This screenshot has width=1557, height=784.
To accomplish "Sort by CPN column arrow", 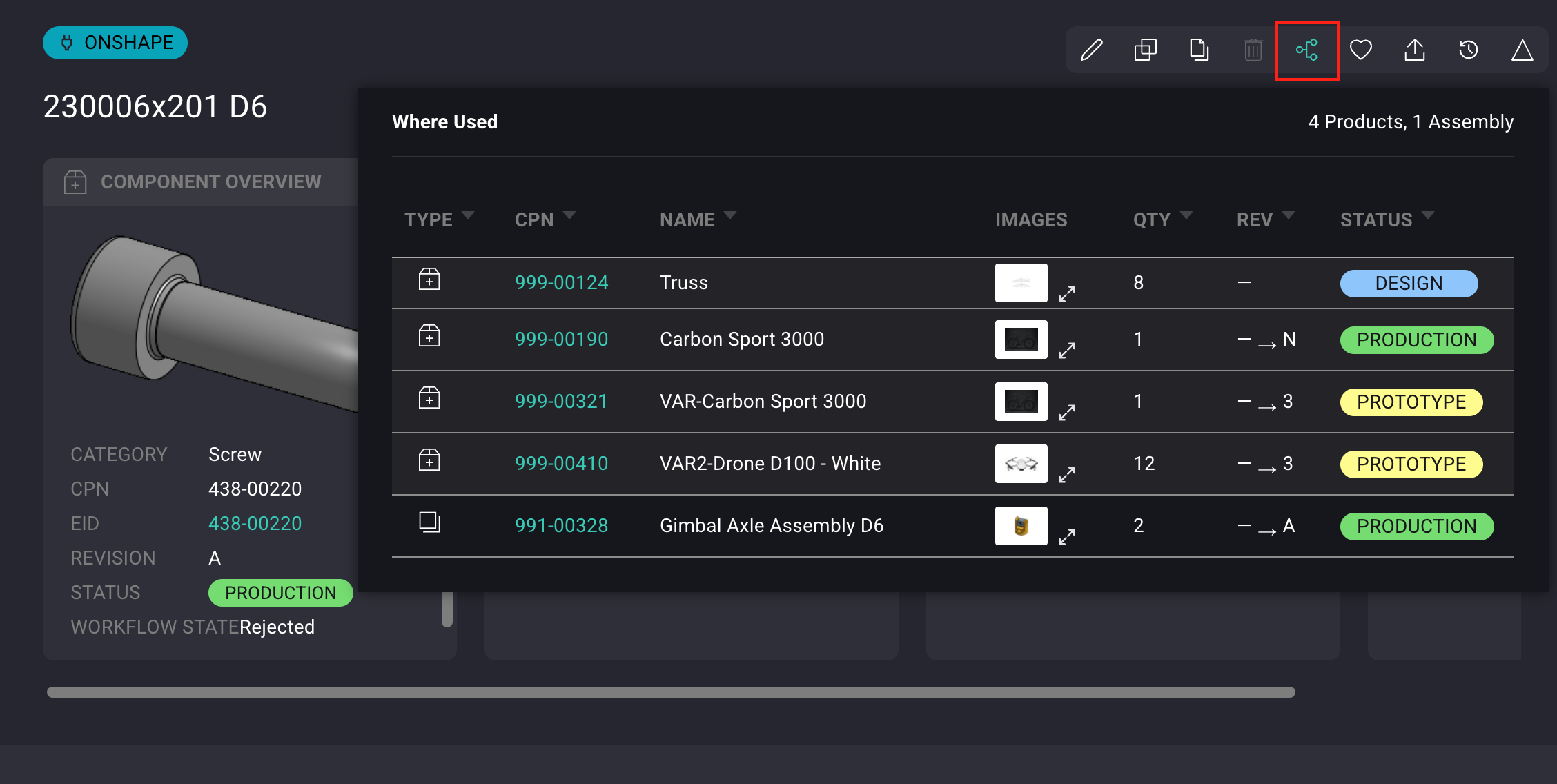I will [x=569, y=215].
